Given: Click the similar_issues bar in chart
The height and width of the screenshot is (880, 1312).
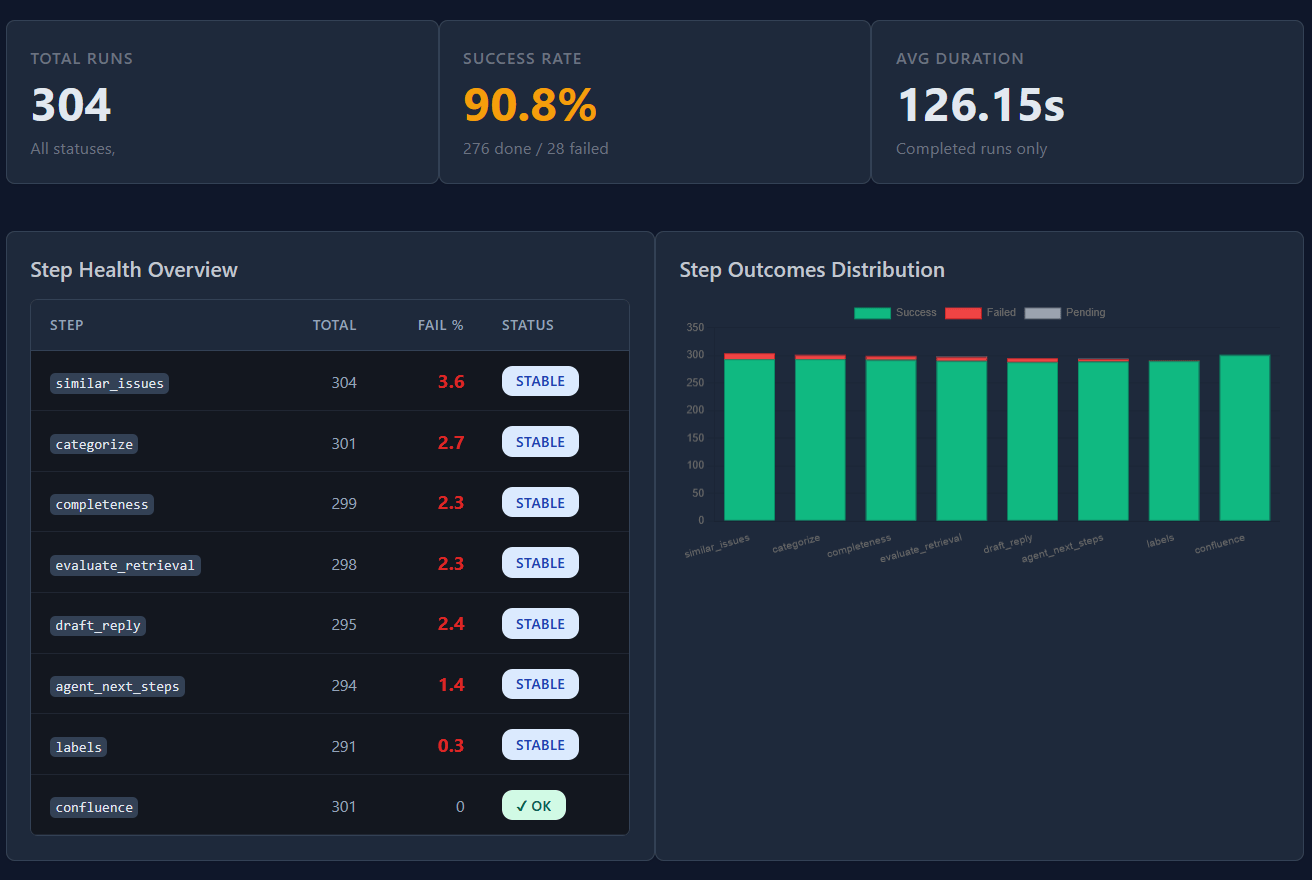Looking at the screenshot, I should pos(749,437).
